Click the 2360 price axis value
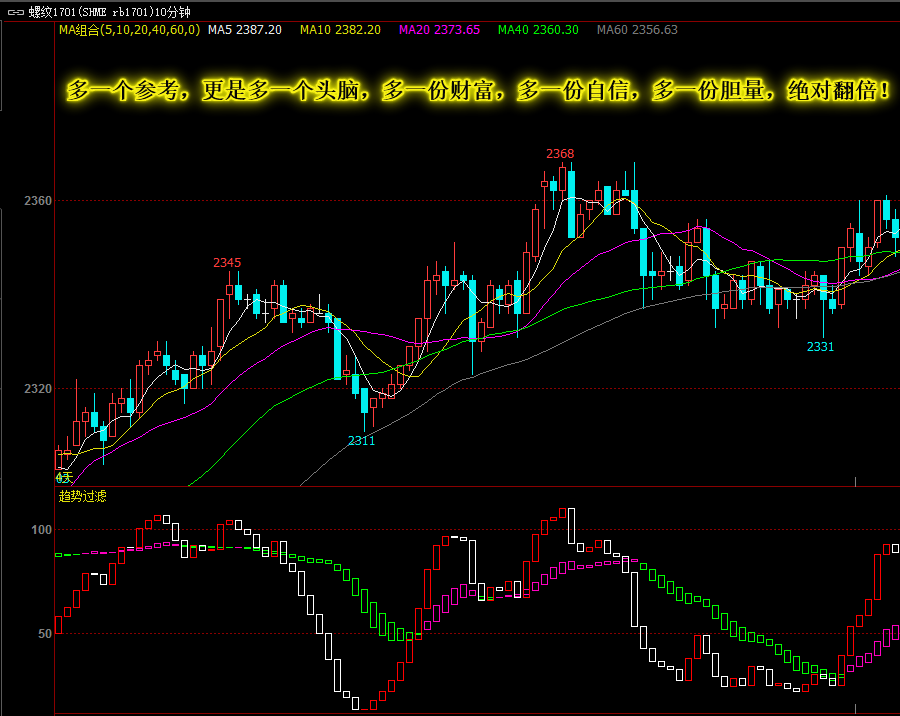900x716 pixels. click(38, 201)
